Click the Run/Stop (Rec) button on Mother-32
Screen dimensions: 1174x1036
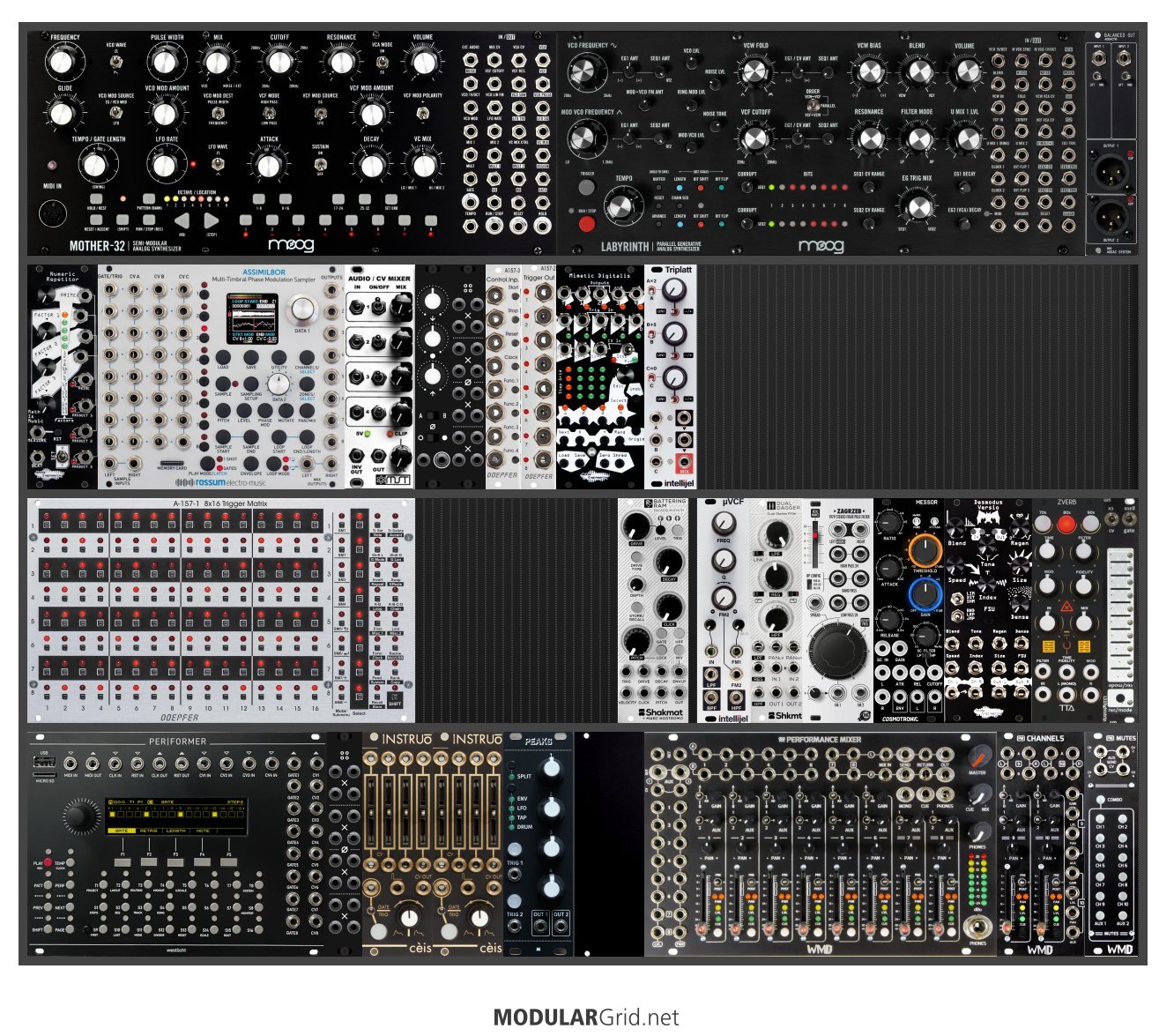point(149,220)
